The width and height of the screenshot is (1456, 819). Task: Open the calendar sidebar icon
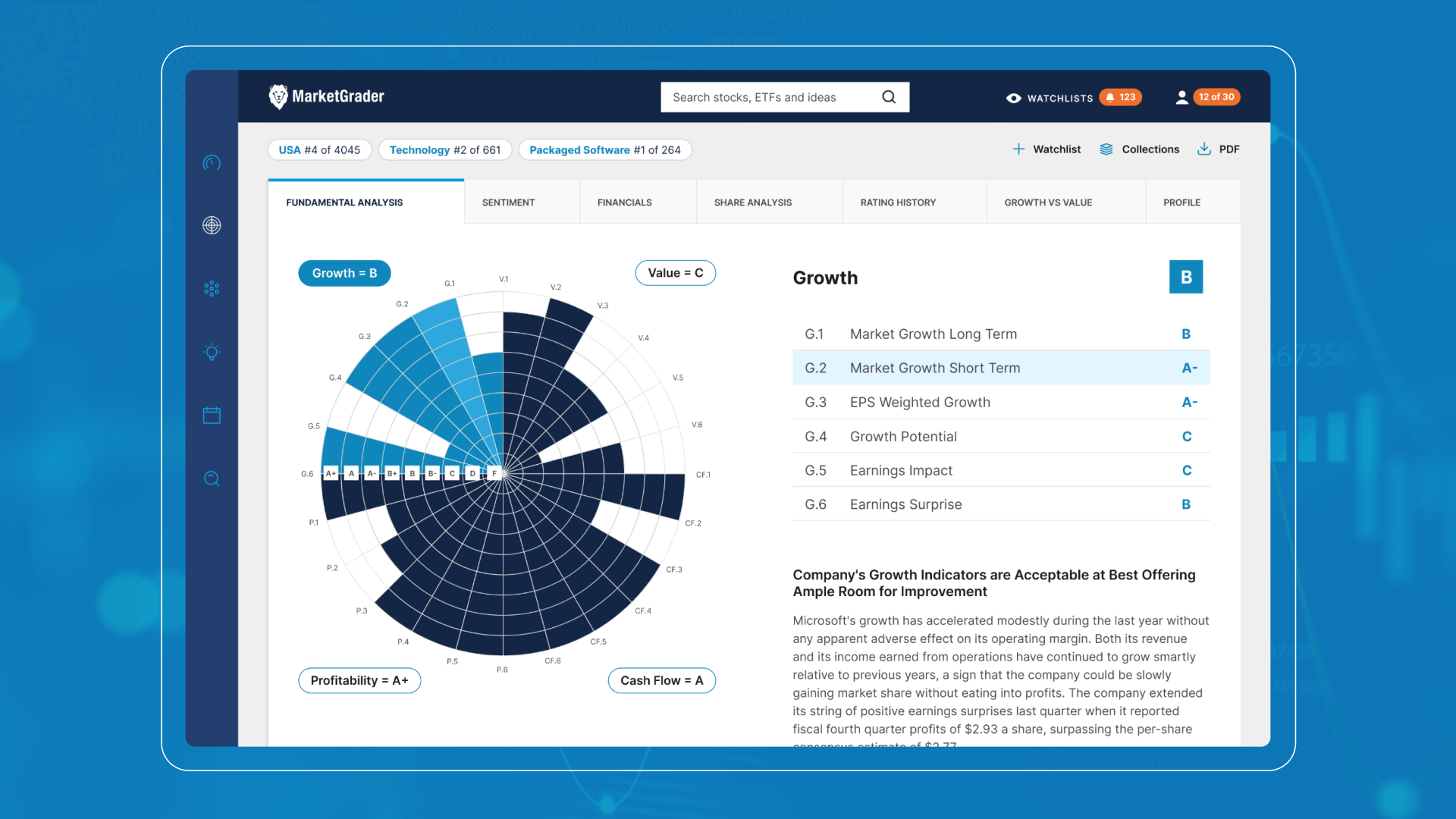point(212,416)
